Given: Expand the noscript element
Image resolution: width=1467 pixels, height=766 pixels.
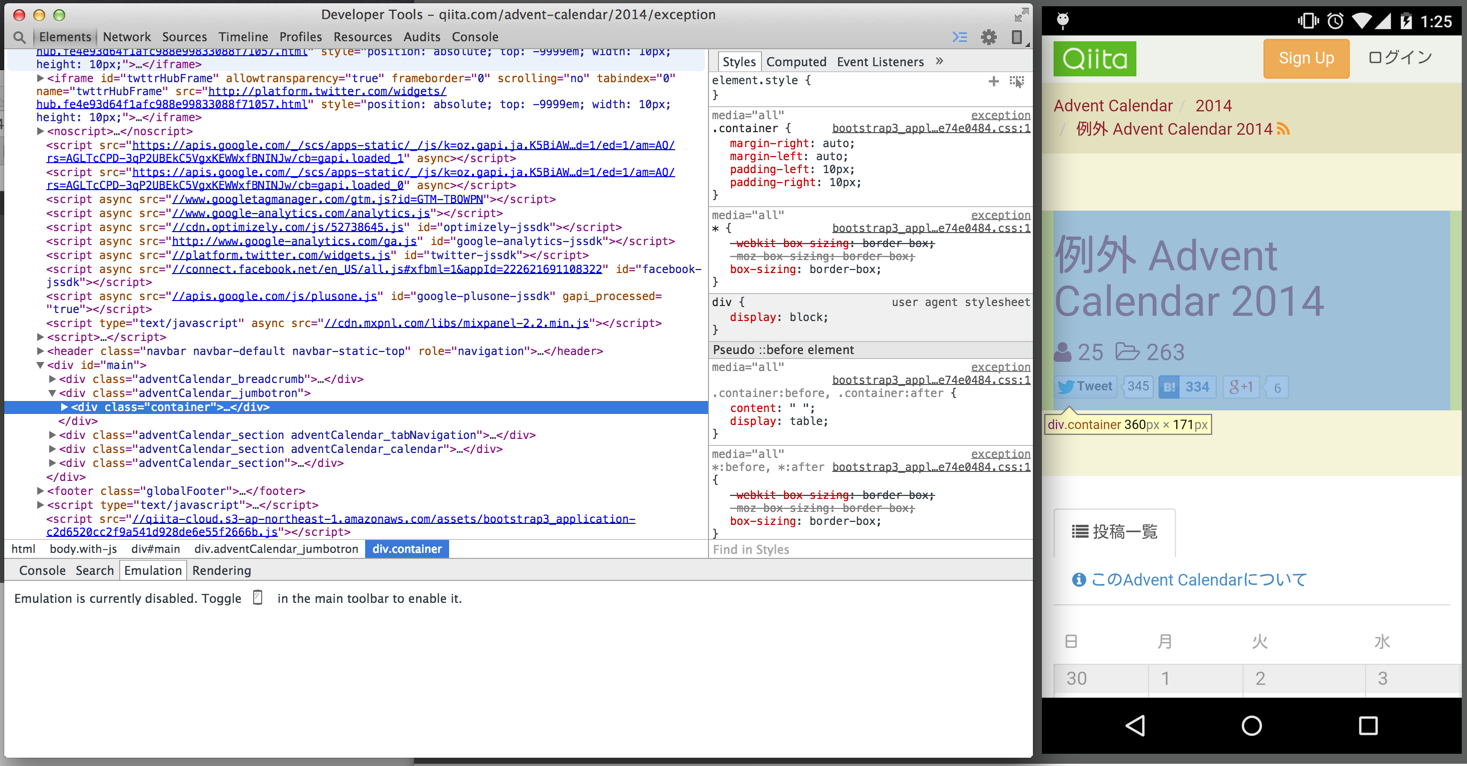Looking at the screenshot, I should (x=41, y=131).
